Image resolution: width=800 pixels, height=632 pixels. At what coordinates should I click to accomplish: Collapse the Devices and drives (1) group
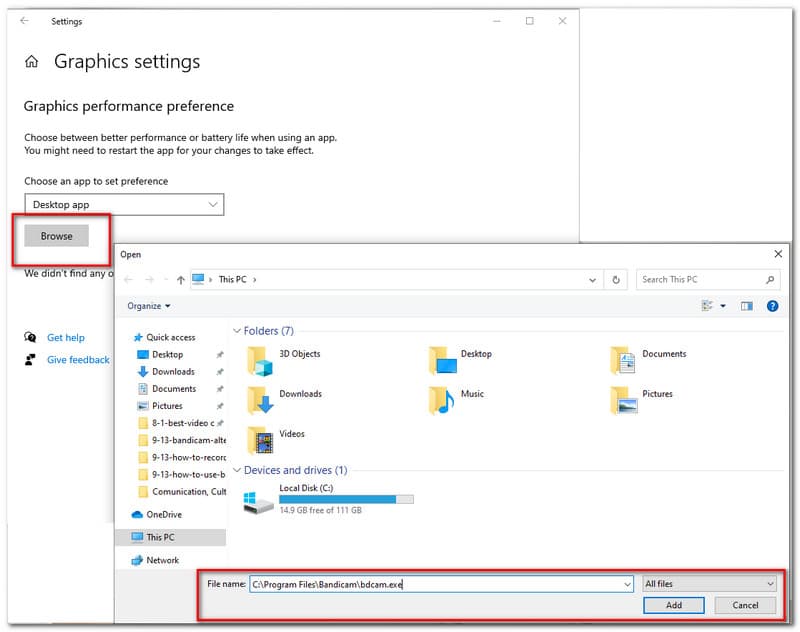(237, 470)
